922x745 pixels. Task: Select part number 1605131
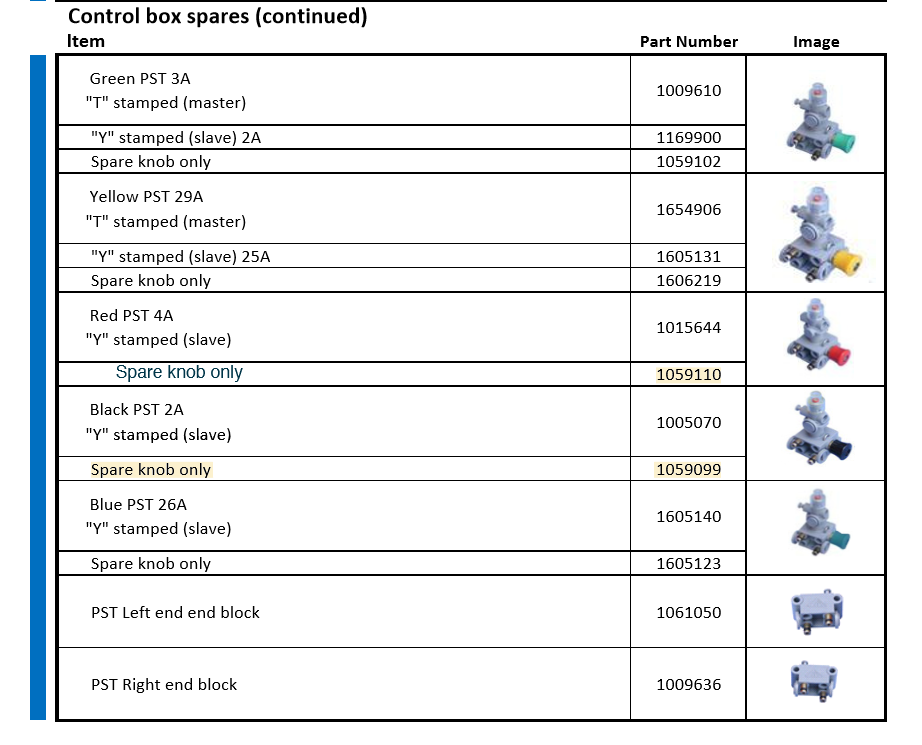[689, 257]
